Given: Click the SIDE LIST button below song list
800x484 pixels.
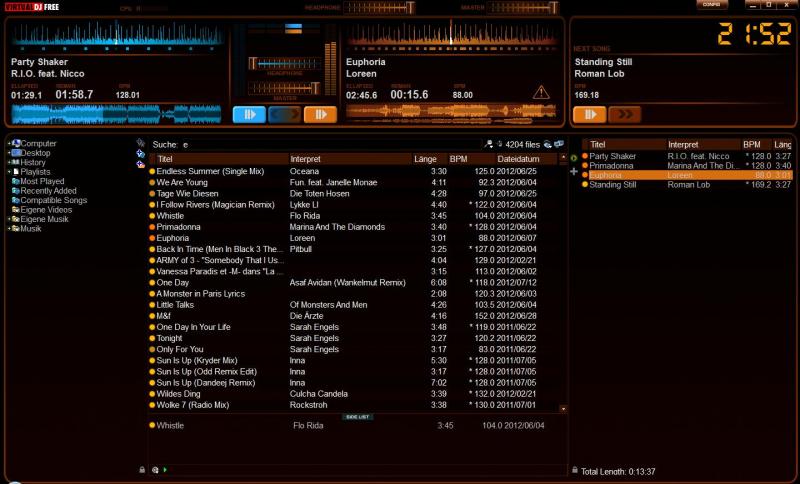Looking at the screenshot, I should click(x=357, y=417).
